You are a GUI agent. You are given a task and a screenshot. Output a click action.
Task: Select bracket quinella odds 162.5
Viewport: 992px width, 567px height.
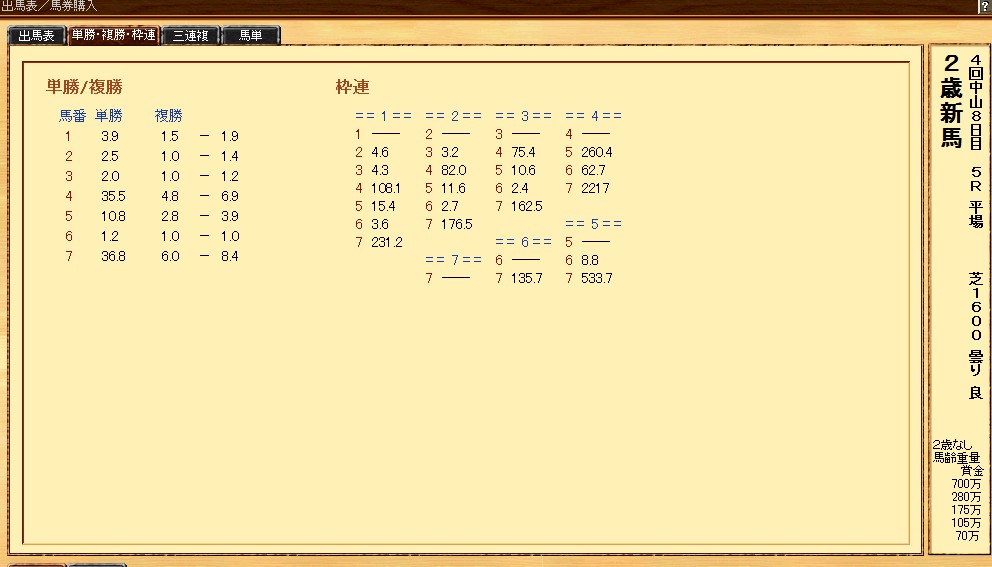pyautogui.click(x=526, y=206)
